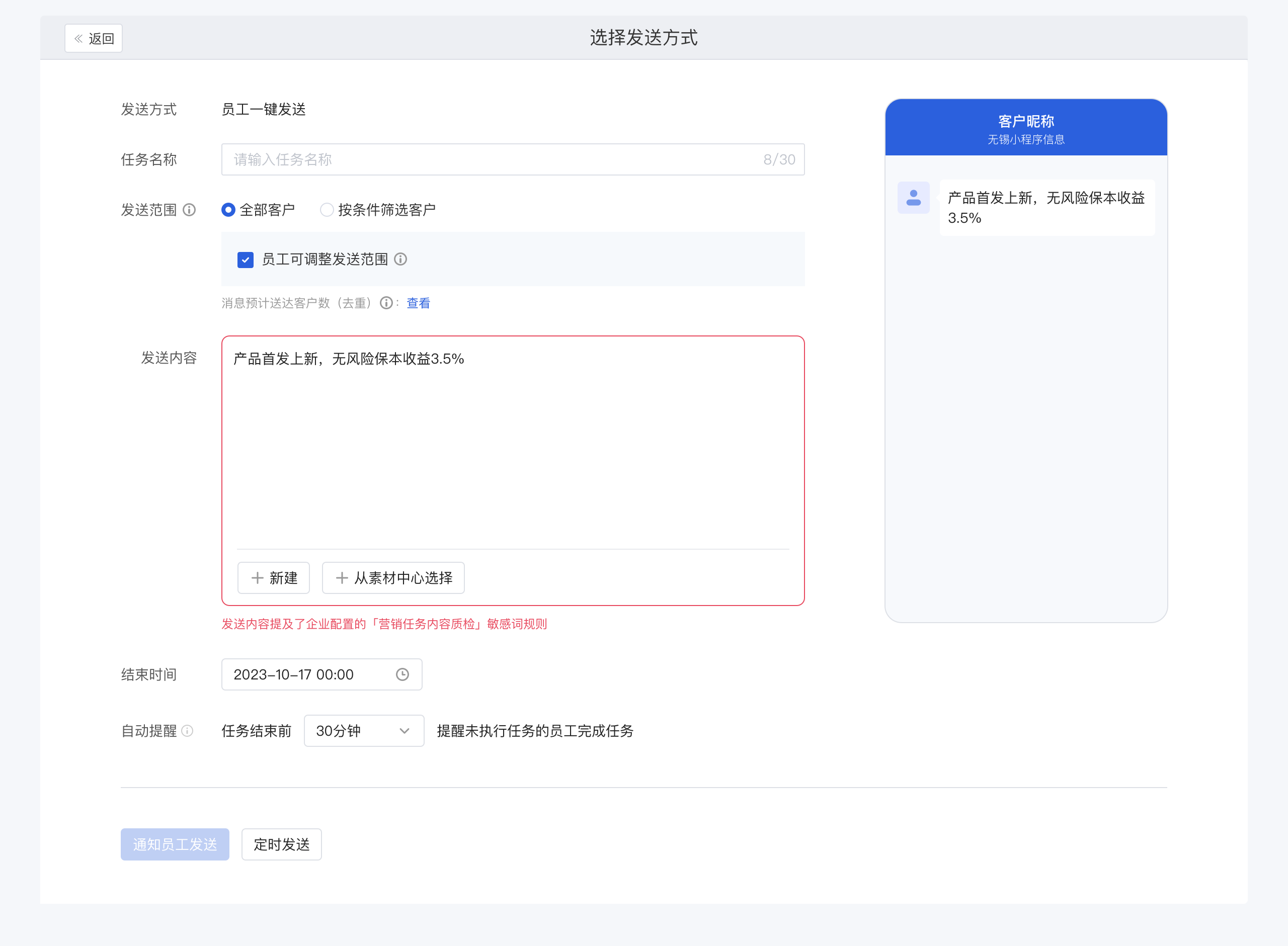Click the red sensitive-word warning text

click(384, 624)
